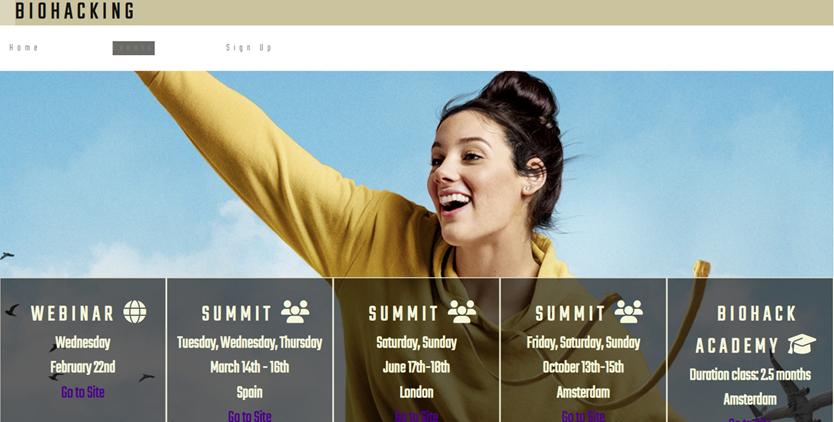
Task: Click the March 14th - 16th date text
Action: click(249, 367)
